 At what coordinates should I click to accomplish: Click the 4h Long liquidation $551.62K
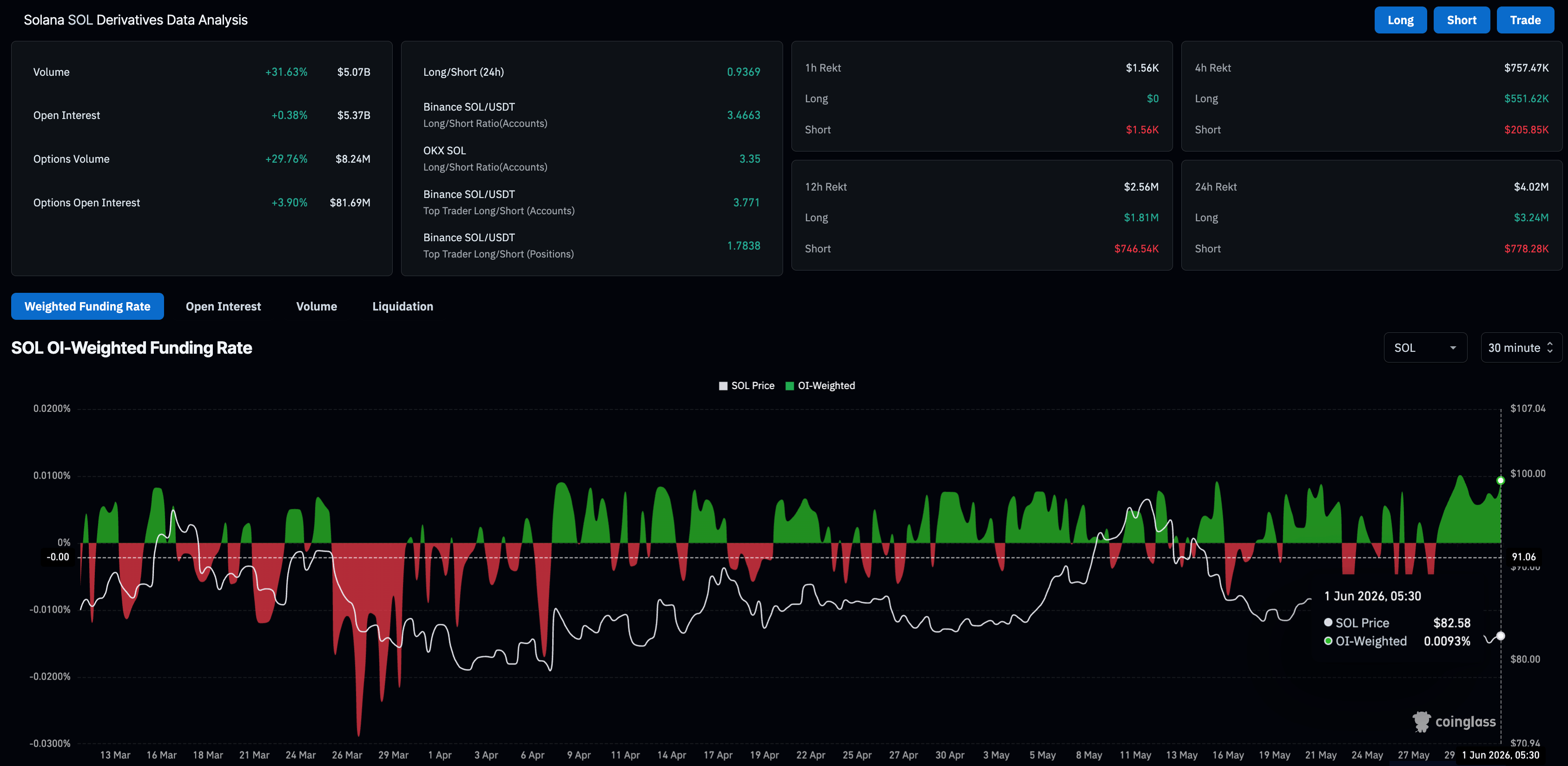1526,99
